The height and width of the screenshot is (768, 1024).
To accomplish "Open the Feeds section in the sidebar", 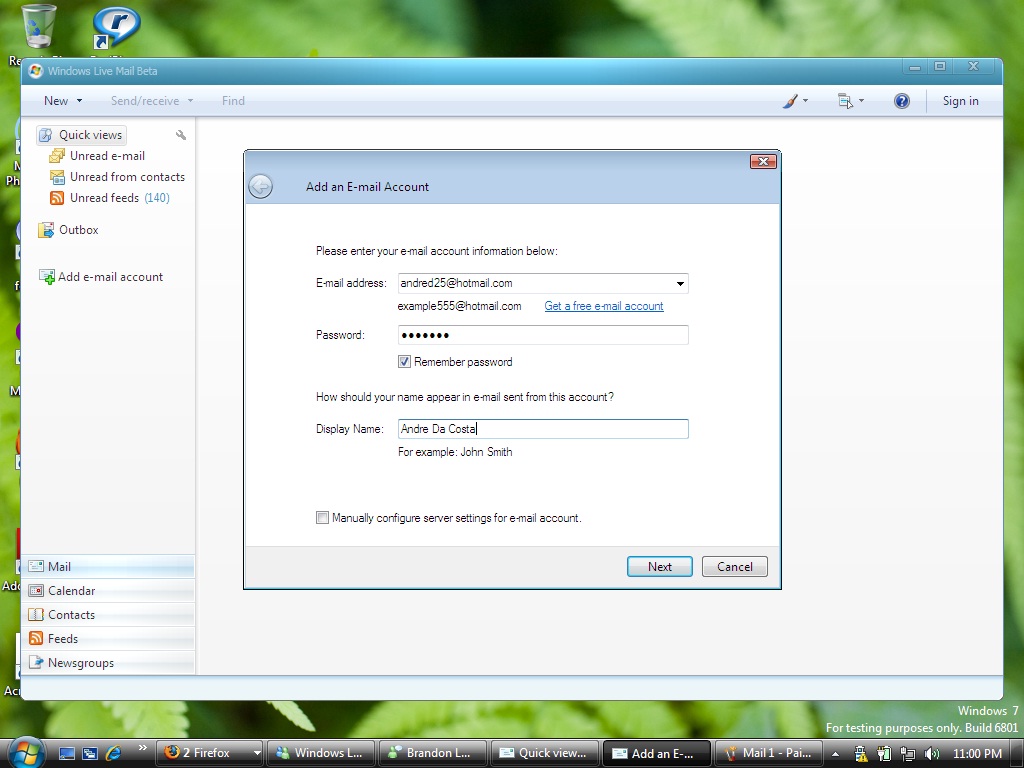I will (x=108, y=639).
